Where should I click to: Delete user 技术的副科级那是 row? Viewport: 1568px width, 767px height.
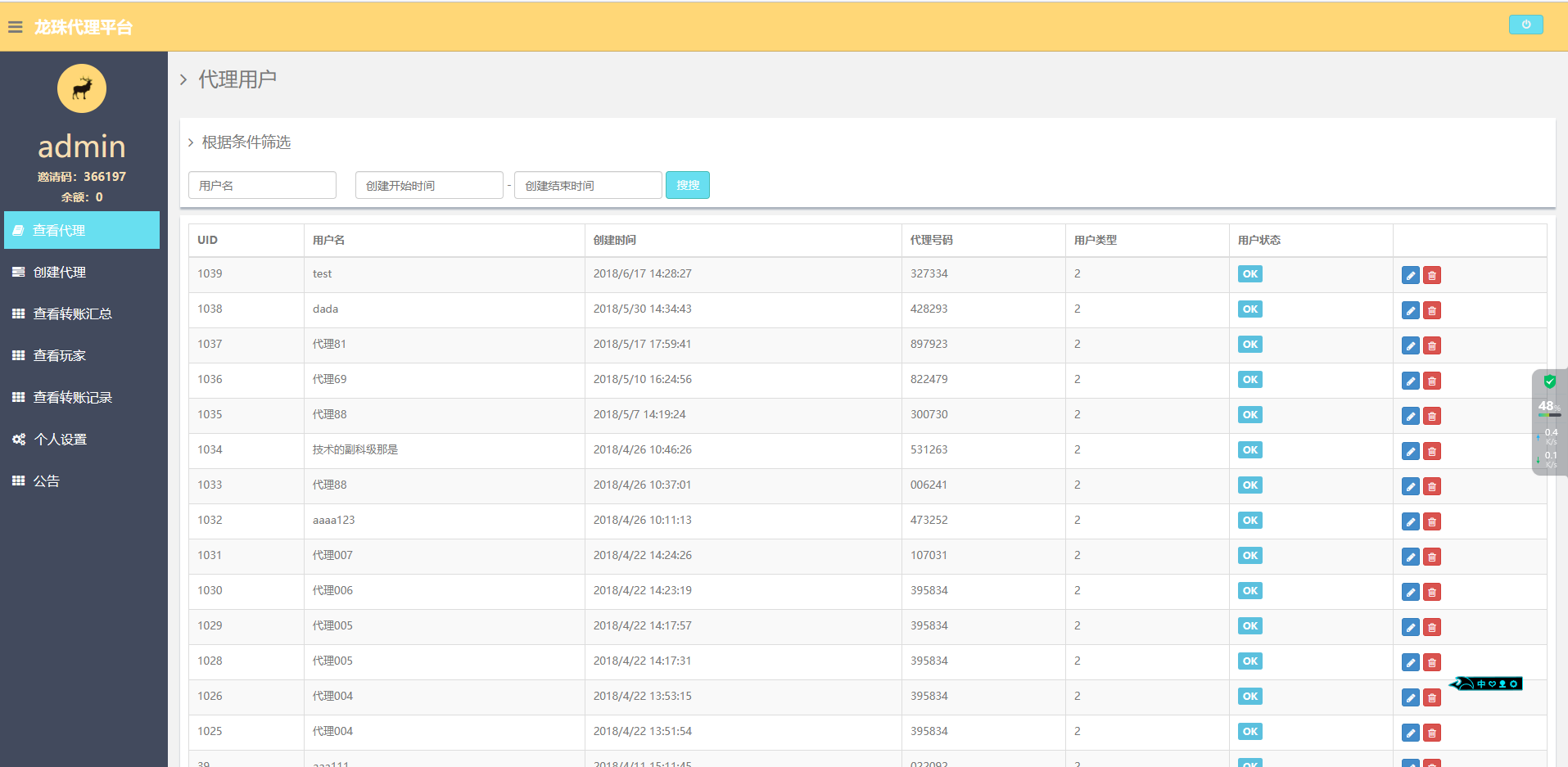pos(1432,451)
